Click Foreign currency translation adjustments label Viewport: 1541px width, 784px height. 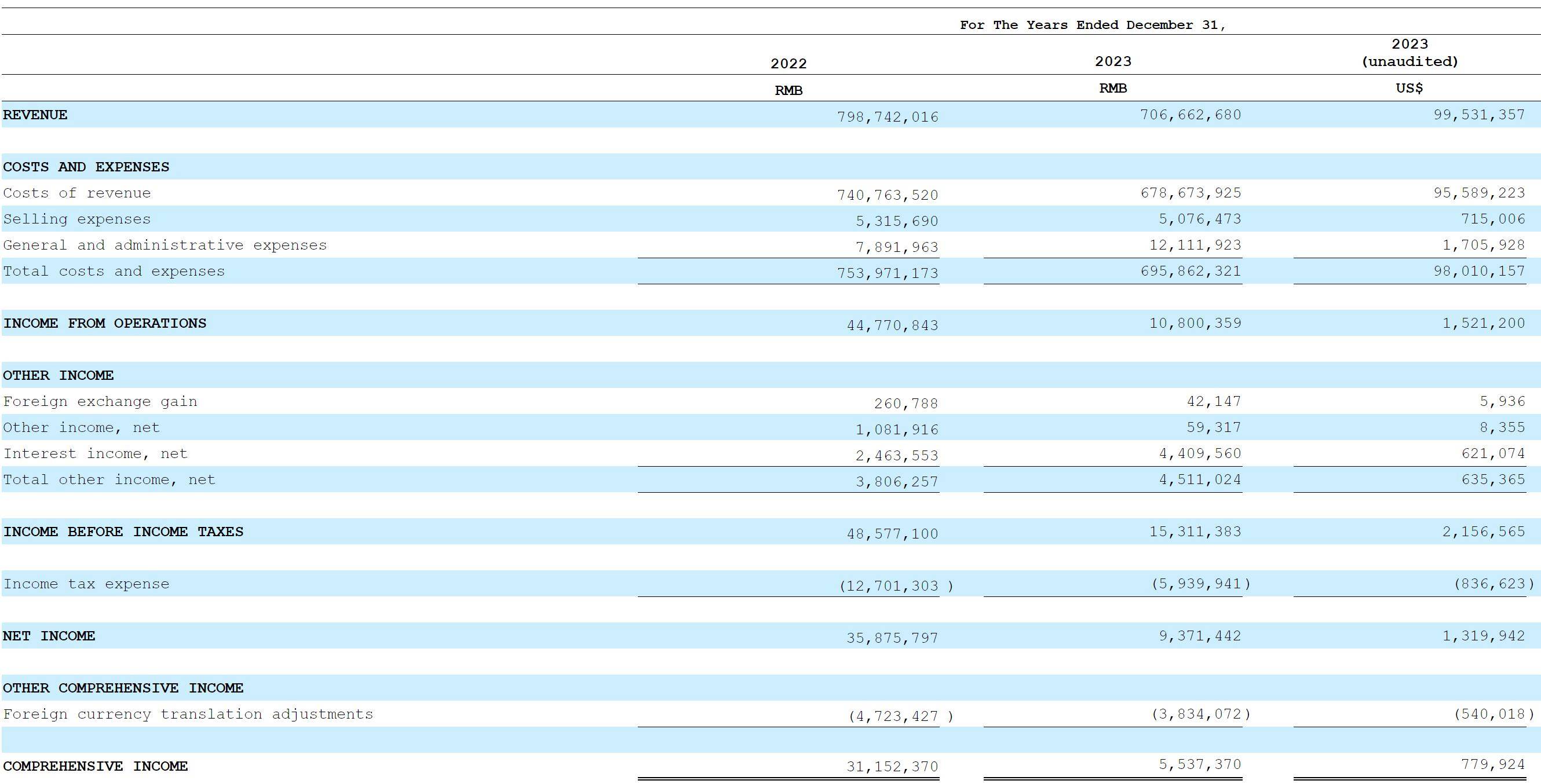pos(188,715)
